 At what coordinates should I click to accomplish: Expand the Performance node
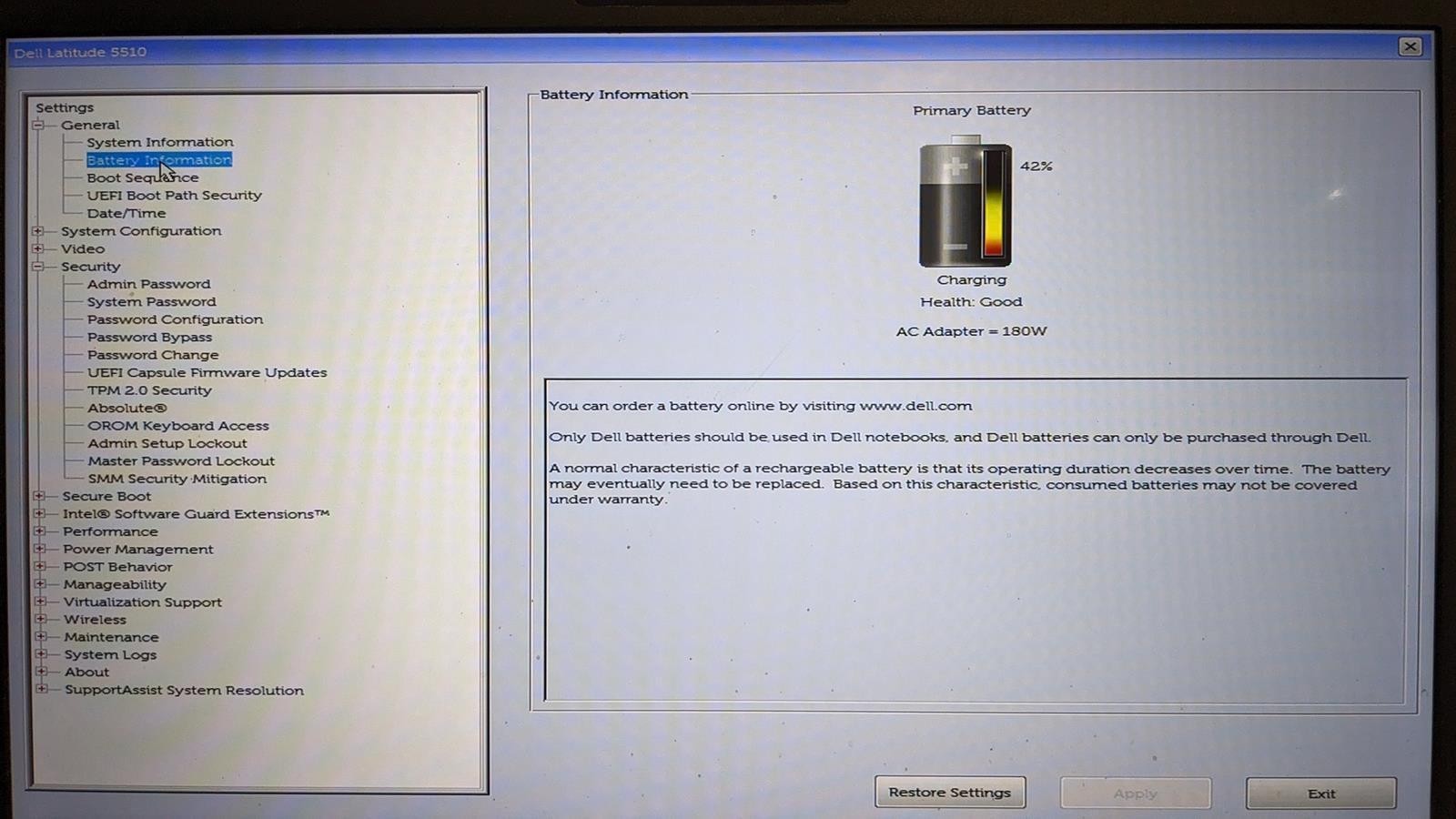click(x=39, y=531)
